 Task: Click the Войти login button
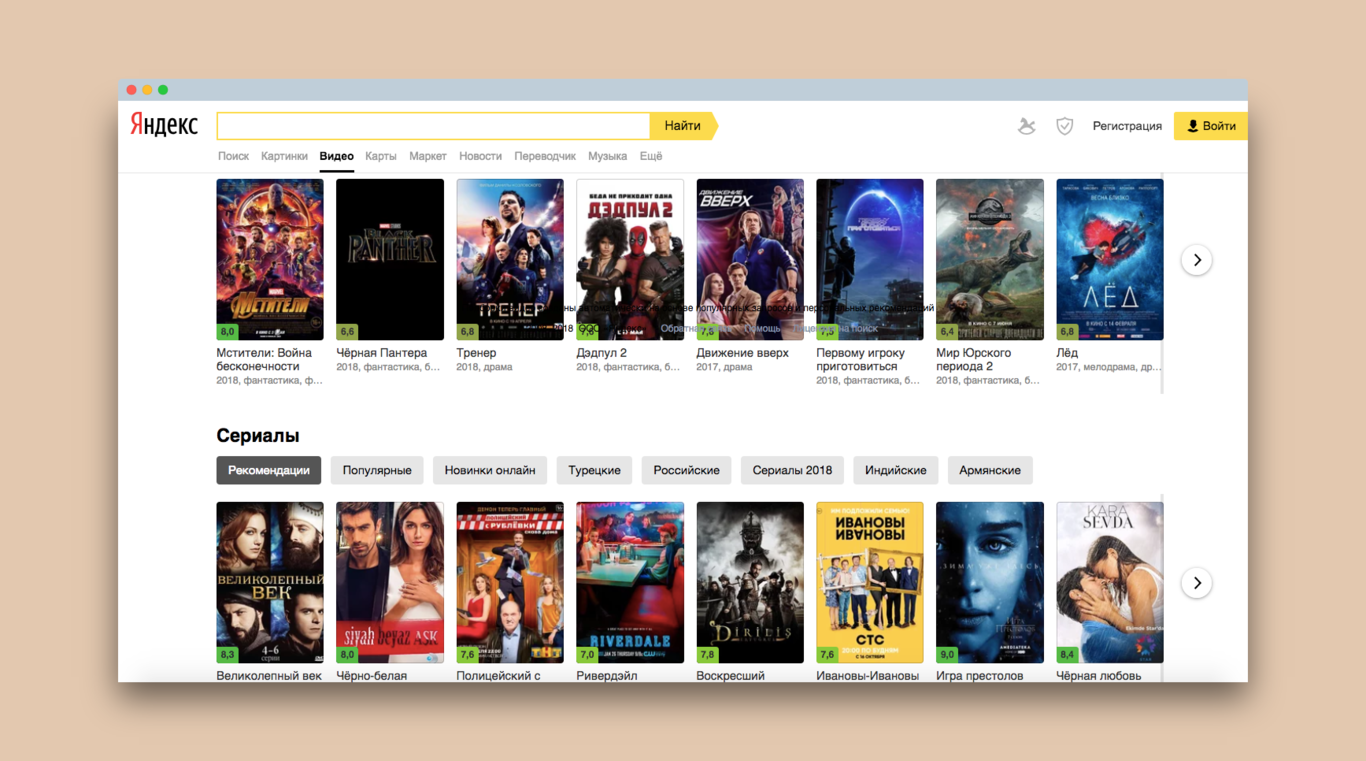point(1211,126)
